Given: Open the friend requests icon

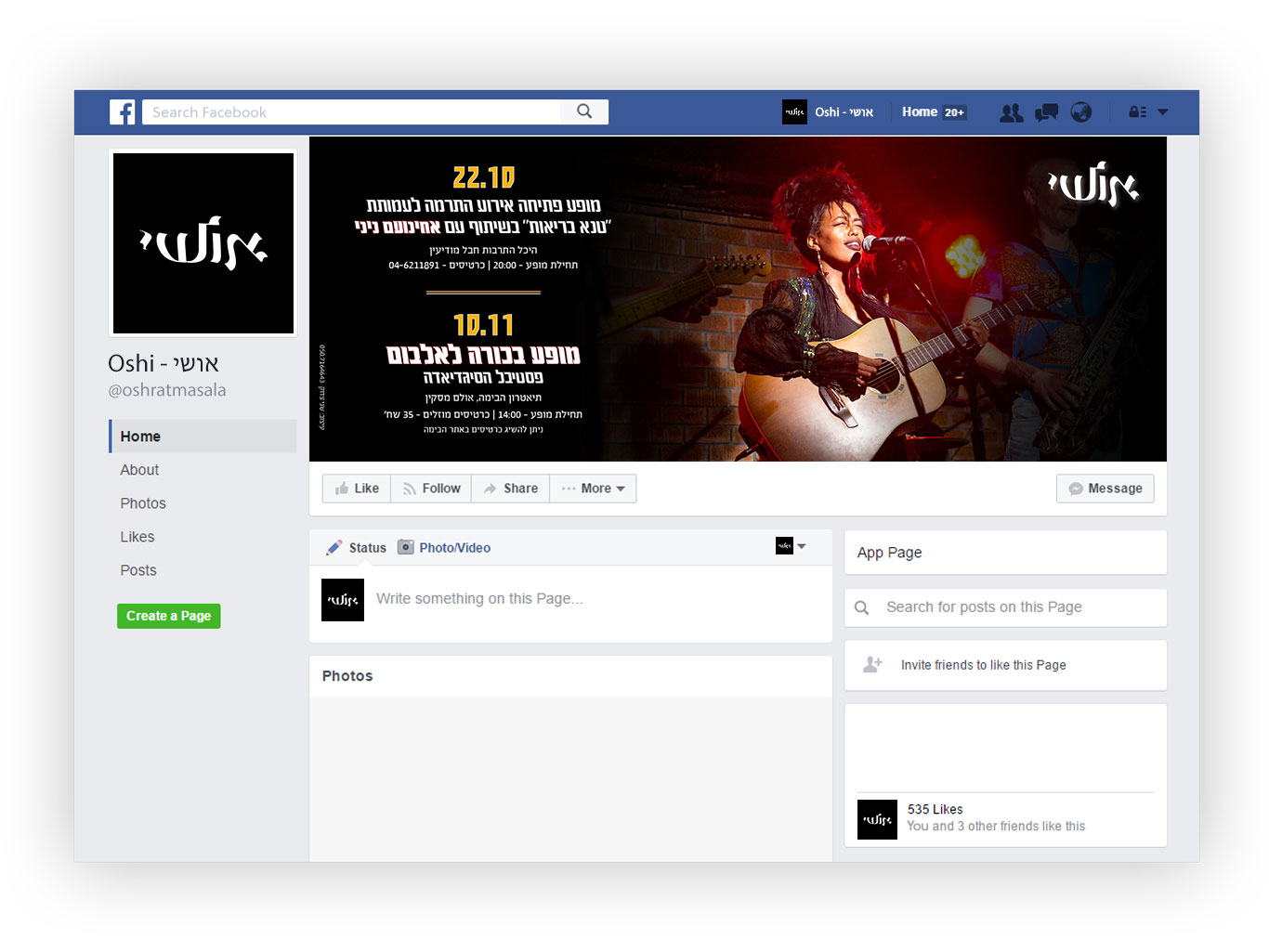Looking at the screenshot, I should click(1012, 112).
